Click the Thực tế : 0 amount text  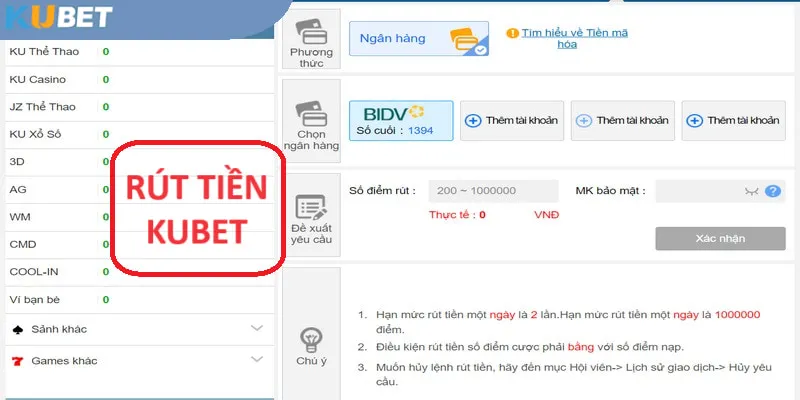pos(457,215)
